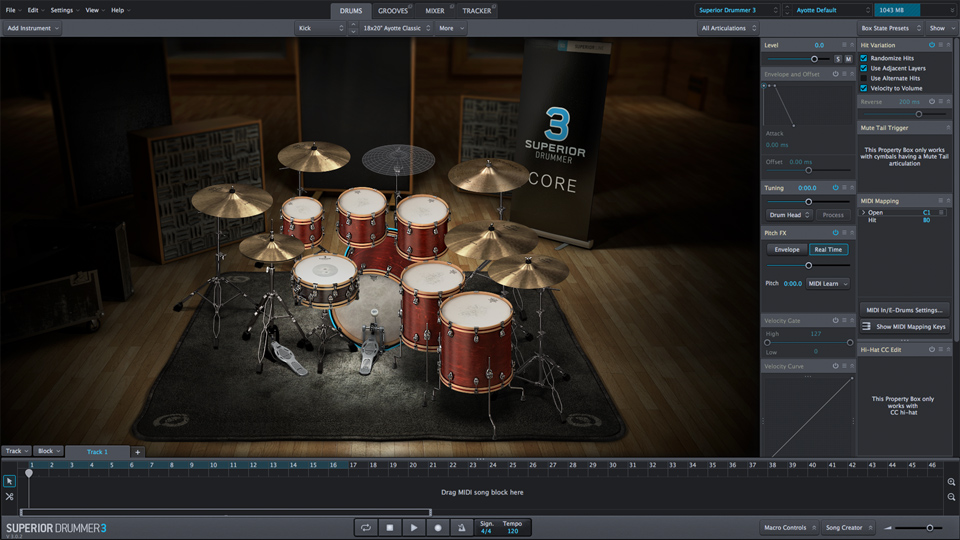
Task: Open the 18x20 Ayotte Classic drum dropdown
Action: click(396, 28)
